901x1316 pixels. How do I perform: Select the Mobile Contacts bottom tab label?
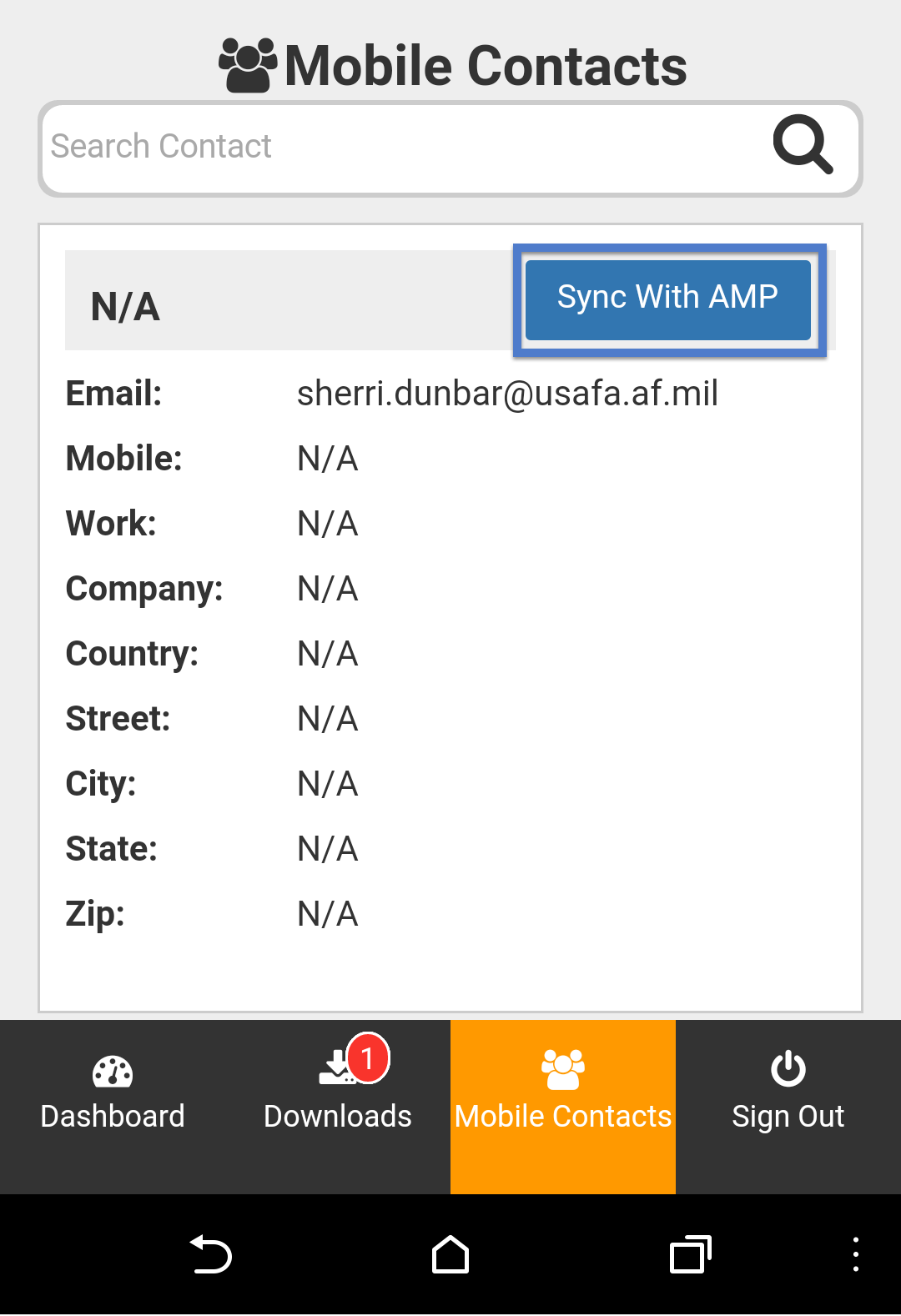563,1116
